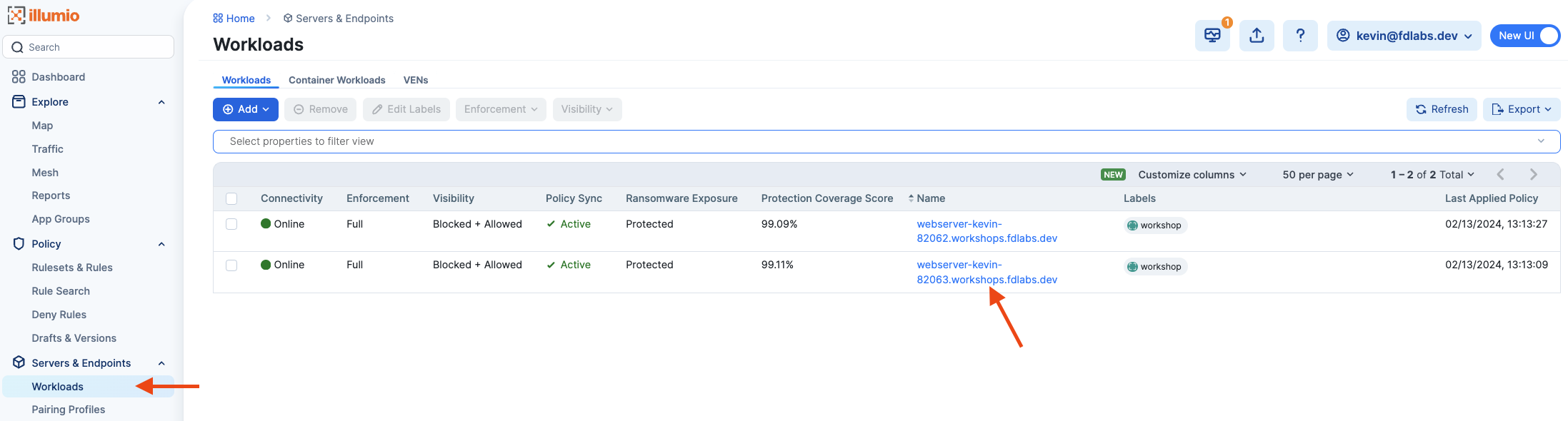Refresh the workloads list
This screenshot has height=421, width=1568.
pyautogui.click(x=1442, y=109)
